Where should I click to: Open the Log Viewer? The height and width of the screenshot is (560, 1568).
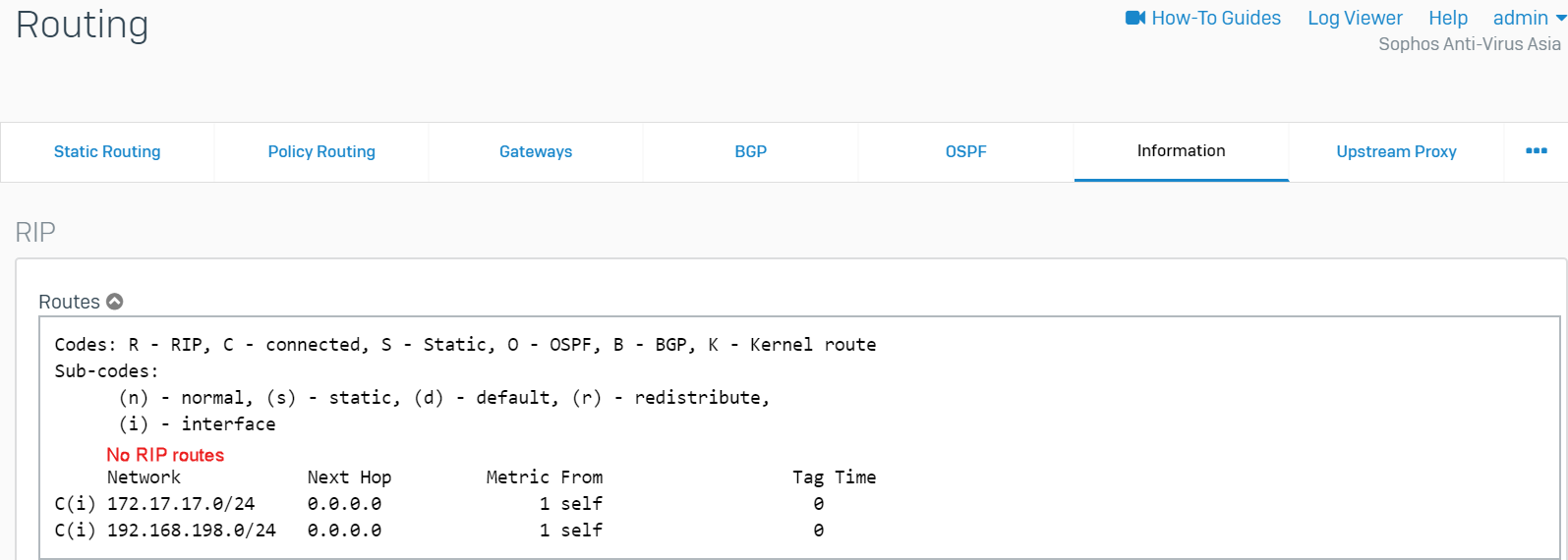[1355, 18]
